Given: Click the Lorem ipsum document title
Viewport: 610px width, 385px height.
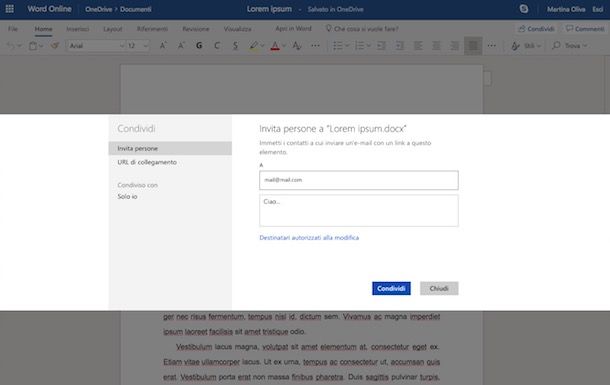Looking at the screenshot, I should [269, 9].
